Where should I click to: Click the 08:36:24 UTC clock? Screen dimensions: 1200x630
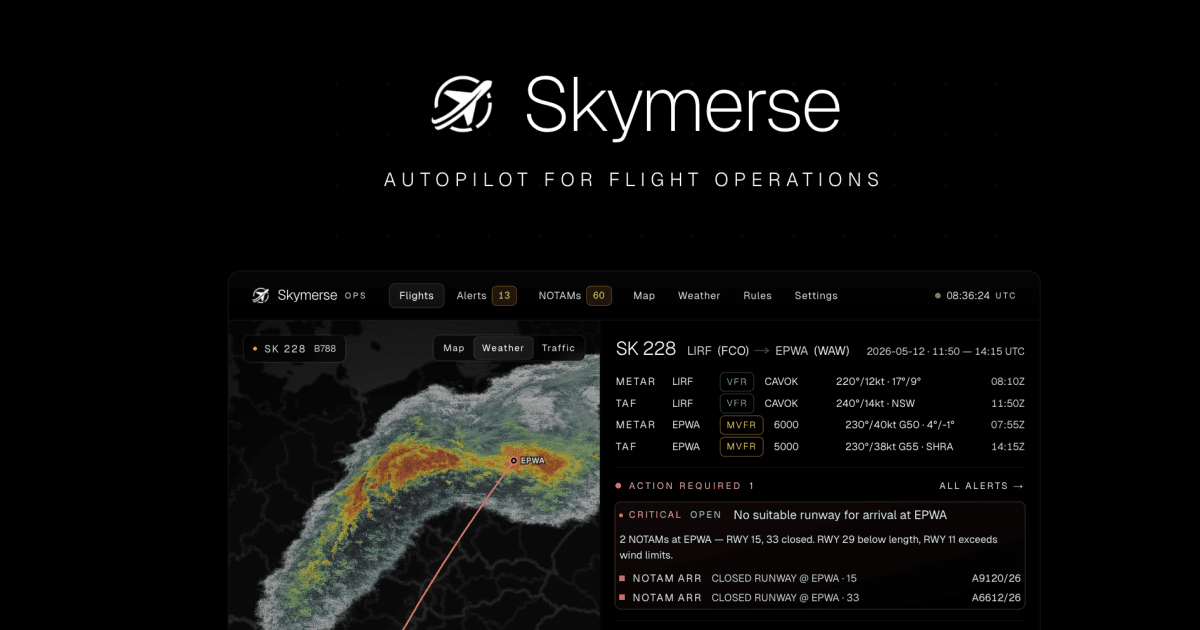(981, 296)
